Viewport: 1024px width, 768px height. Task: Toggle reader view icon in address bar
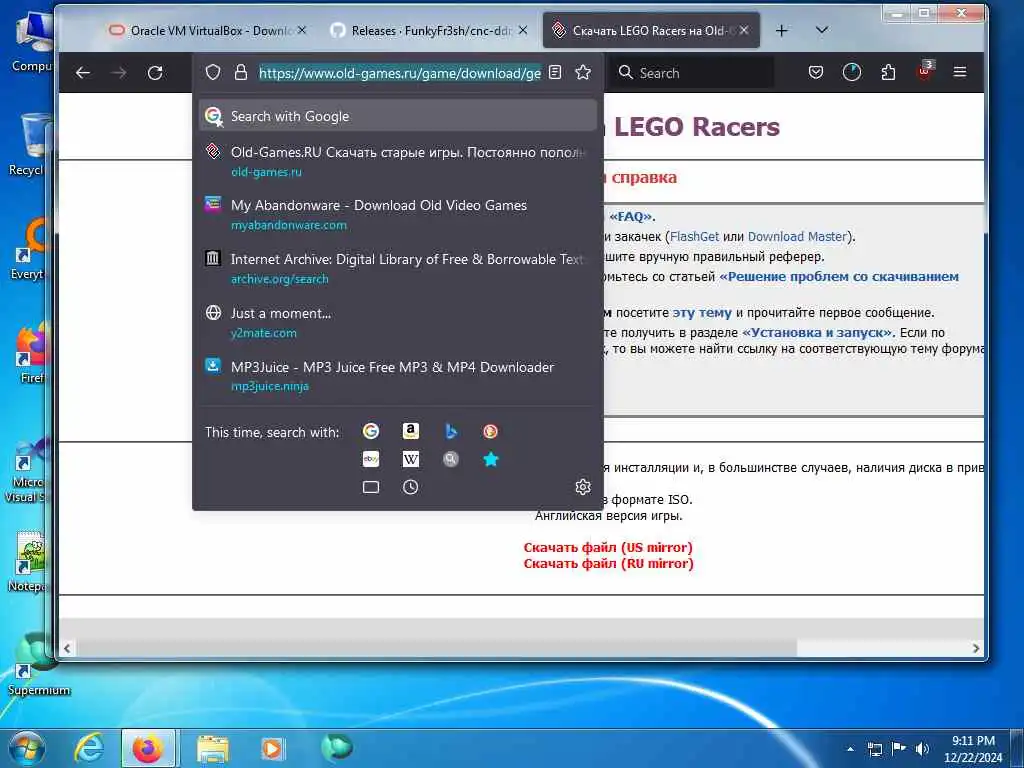(x=555, y=72)
